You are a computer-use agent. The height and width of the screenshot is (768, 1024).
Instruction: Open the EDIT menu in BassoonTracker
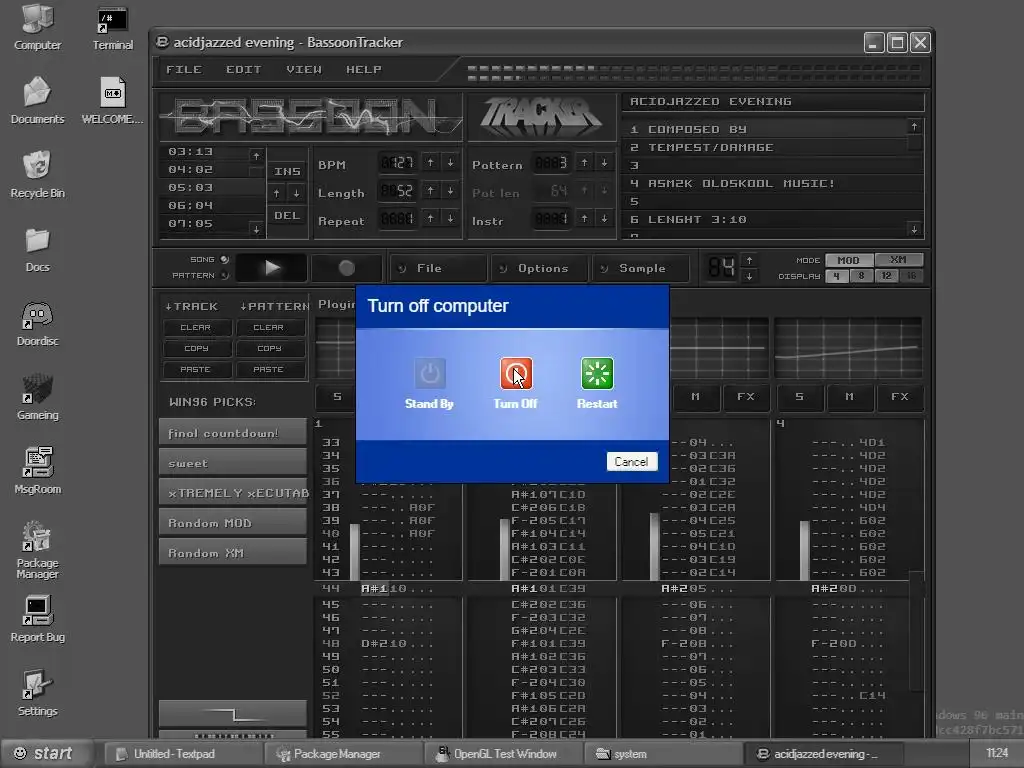(244, 69)
